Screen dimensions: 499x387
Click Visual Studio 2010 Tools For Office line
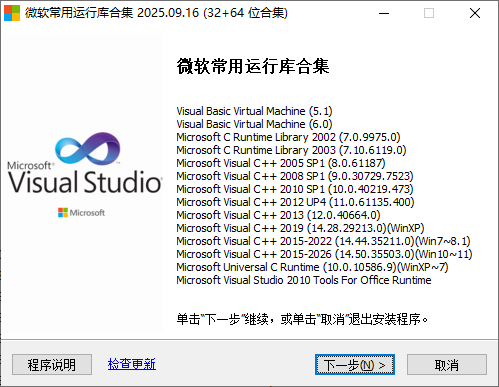pos(304,280)
